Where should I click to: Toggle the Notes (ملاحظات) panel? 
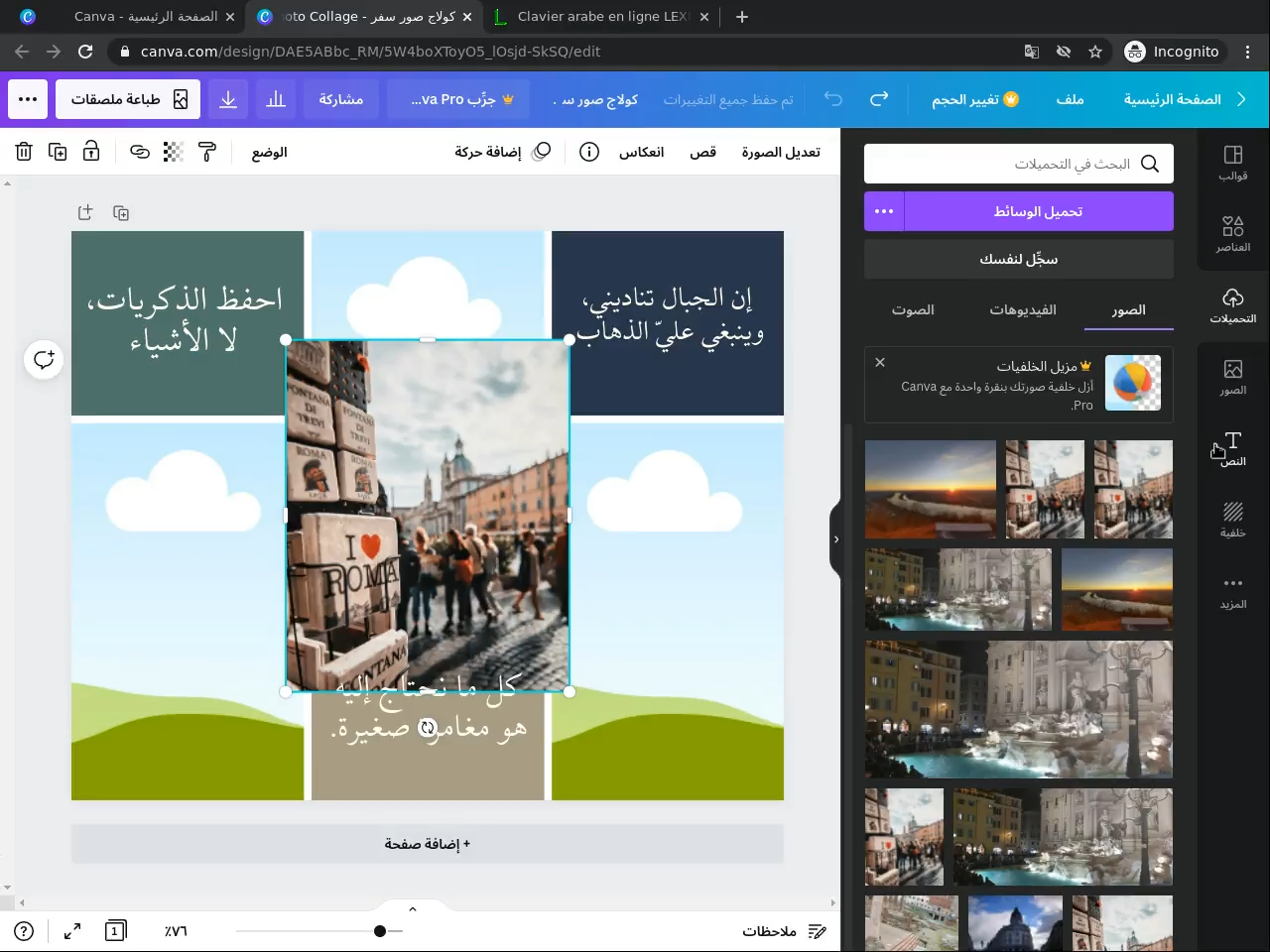pyautogui.click(x=784, y=931)
